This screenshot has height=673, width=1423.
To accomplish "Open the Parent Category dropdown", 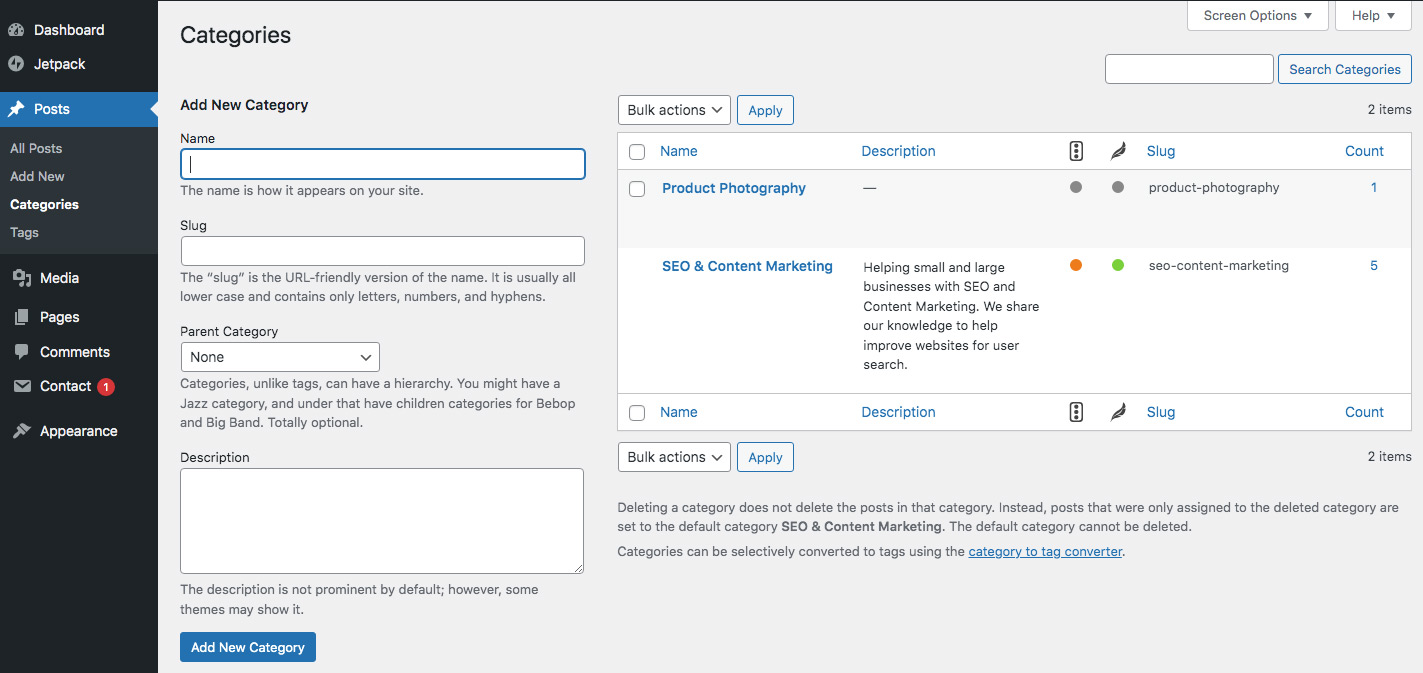I will click(x=280, y=356).
